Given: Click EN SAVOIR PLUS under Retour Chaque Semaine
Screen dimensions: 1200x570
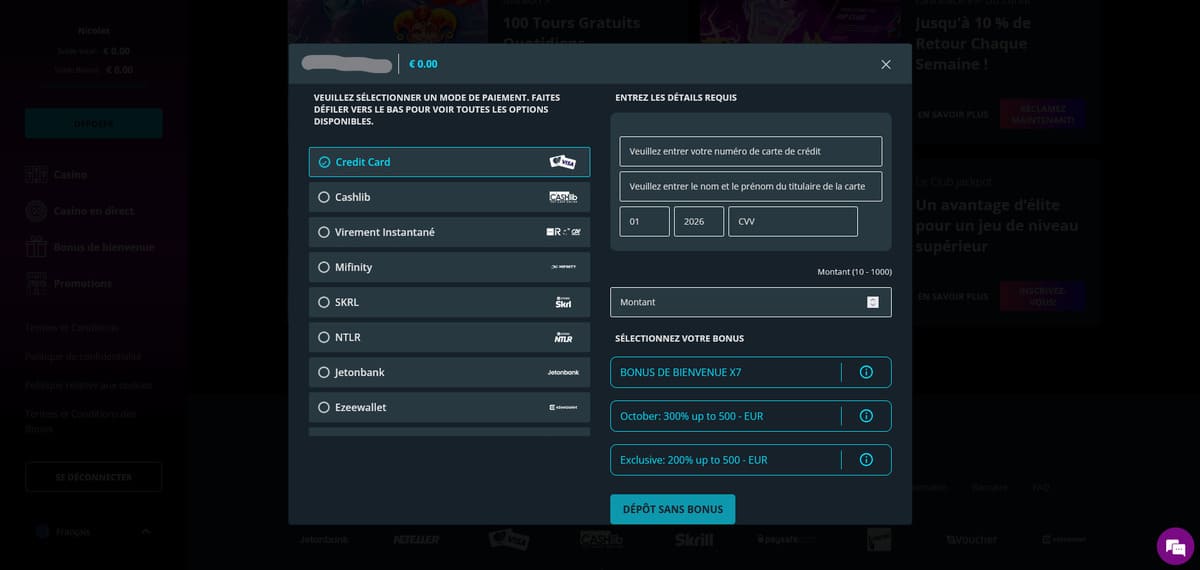Looking at the screenshot, I should (953, 115).
